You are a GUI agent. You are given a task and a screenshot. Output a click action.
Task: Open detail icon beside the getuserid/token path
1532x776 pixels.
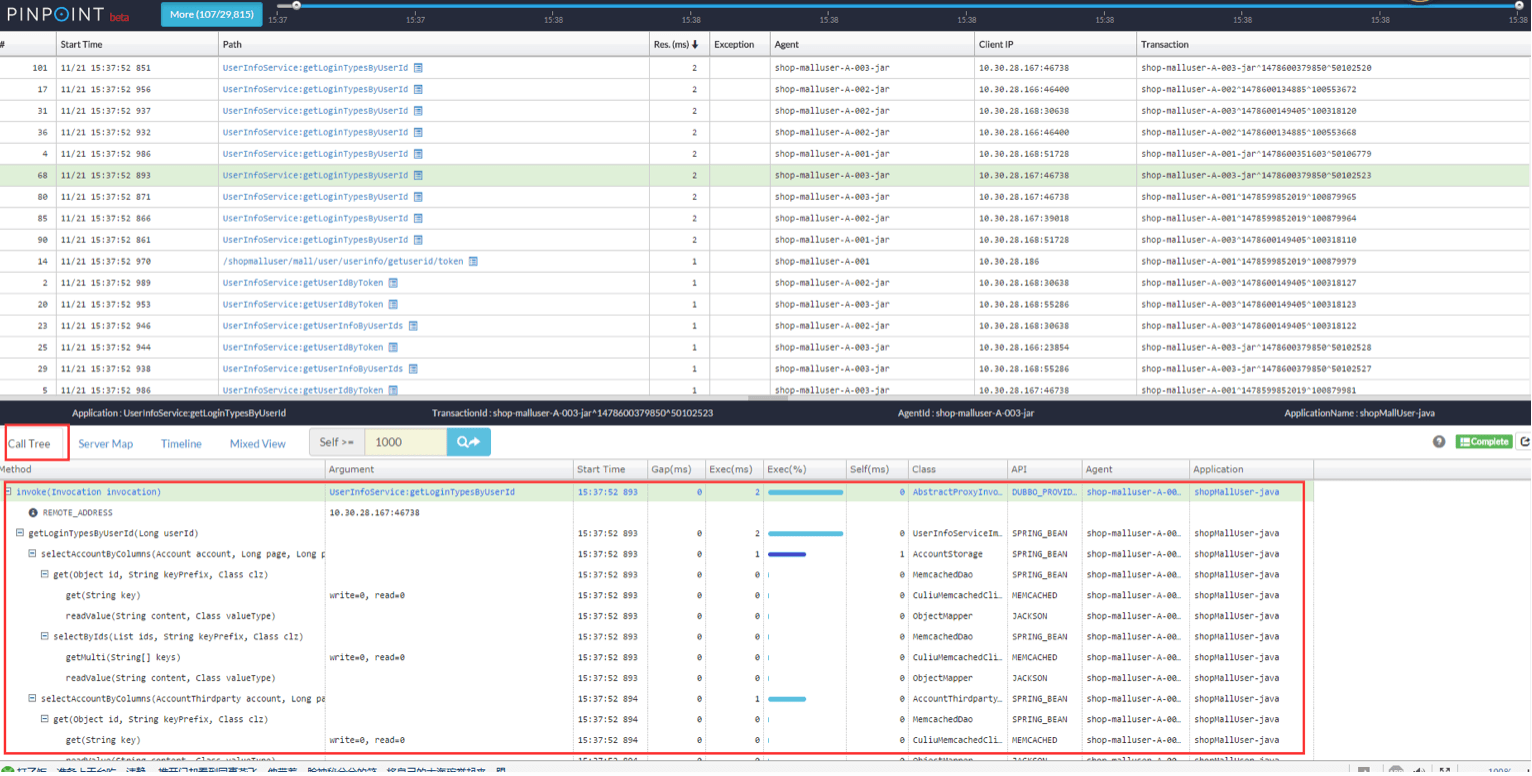click(474, 261)
